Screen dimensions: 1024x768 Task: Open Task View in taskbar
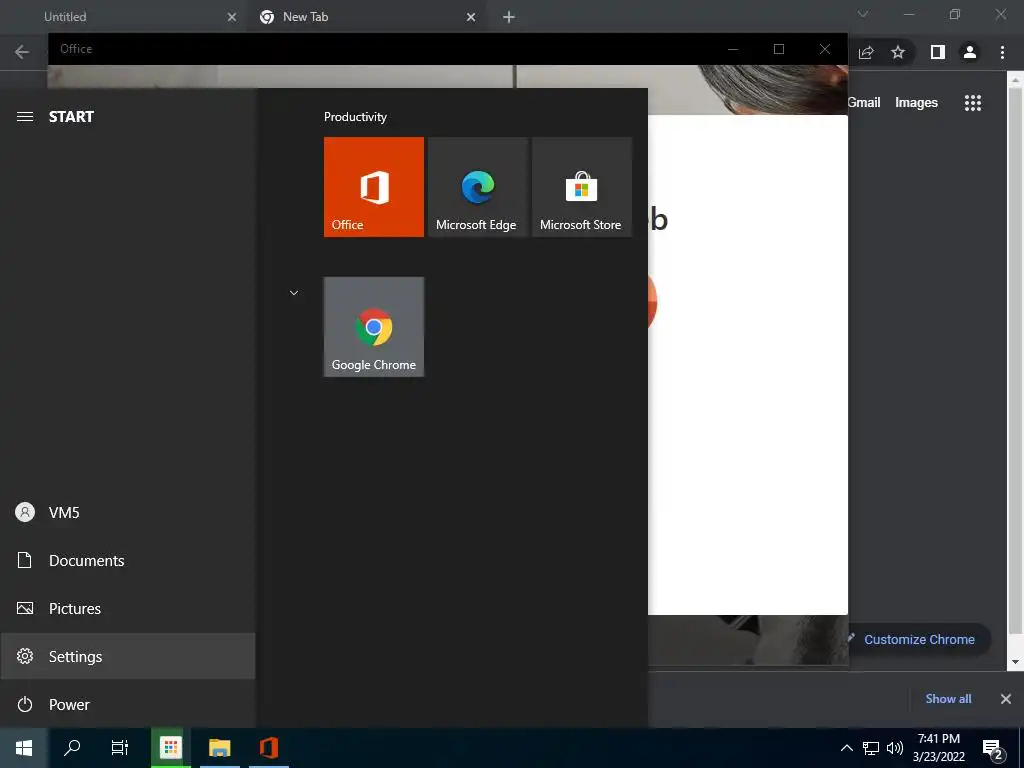pyautogui.click(x=120, y=748)
